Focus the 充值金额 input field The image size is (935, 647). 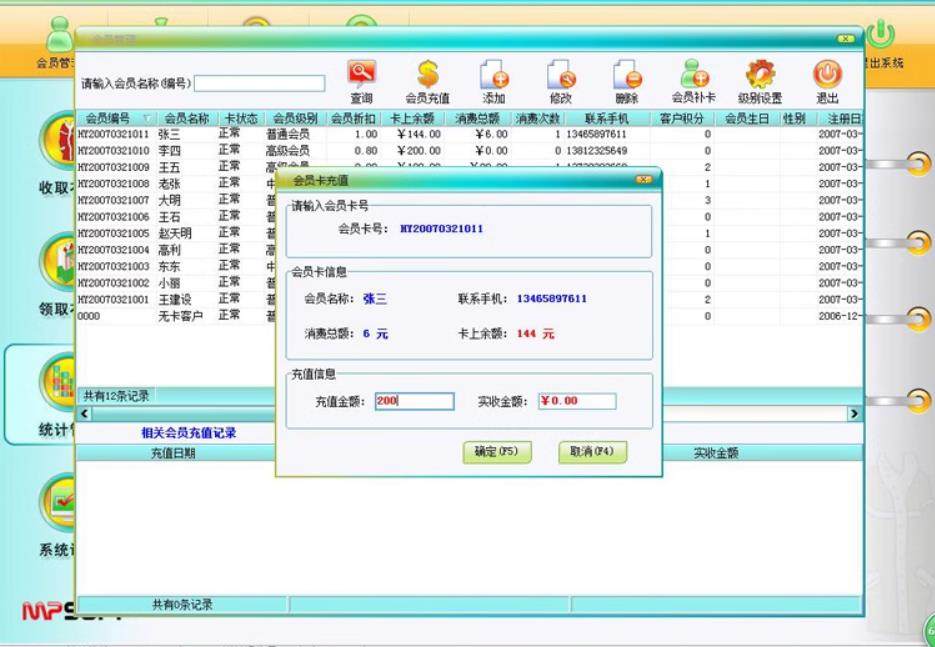click(x=414, y=401)
